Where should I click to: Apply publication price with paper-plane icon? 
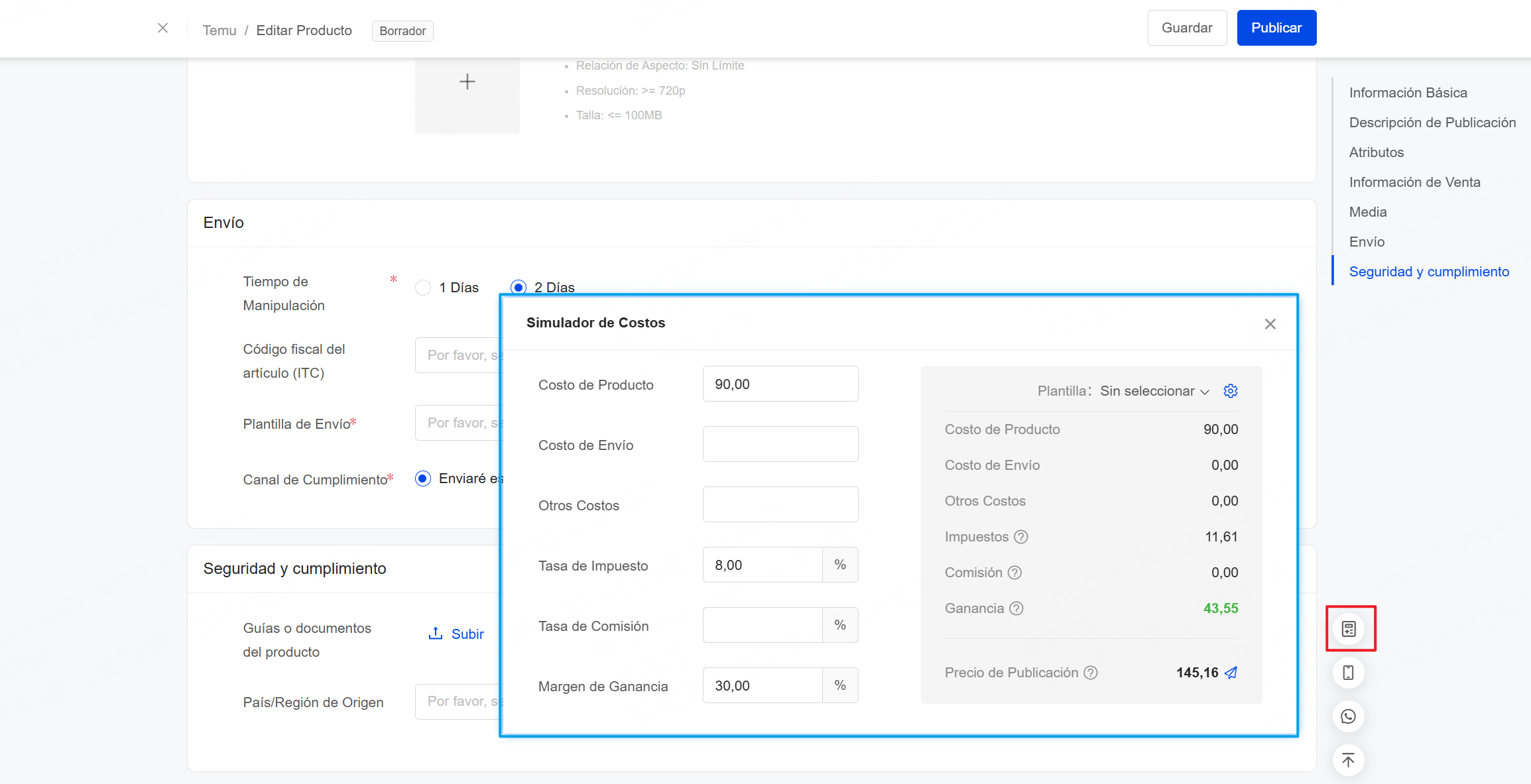click(x=1231, y=673)
